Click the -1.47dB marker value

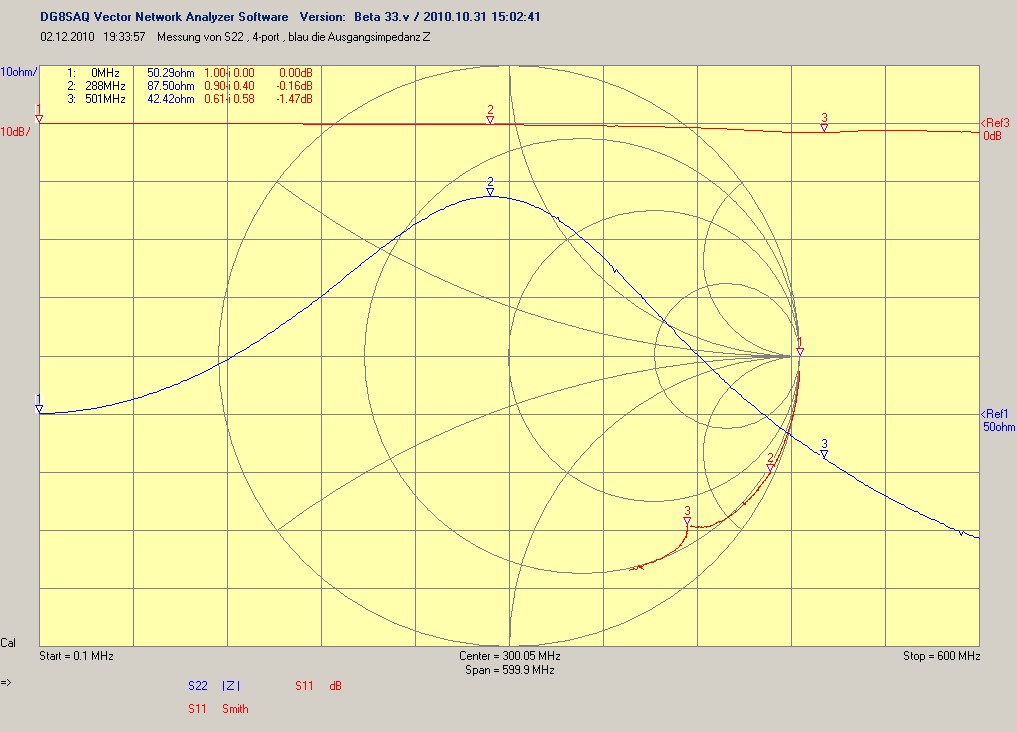(x=294, y=99)
